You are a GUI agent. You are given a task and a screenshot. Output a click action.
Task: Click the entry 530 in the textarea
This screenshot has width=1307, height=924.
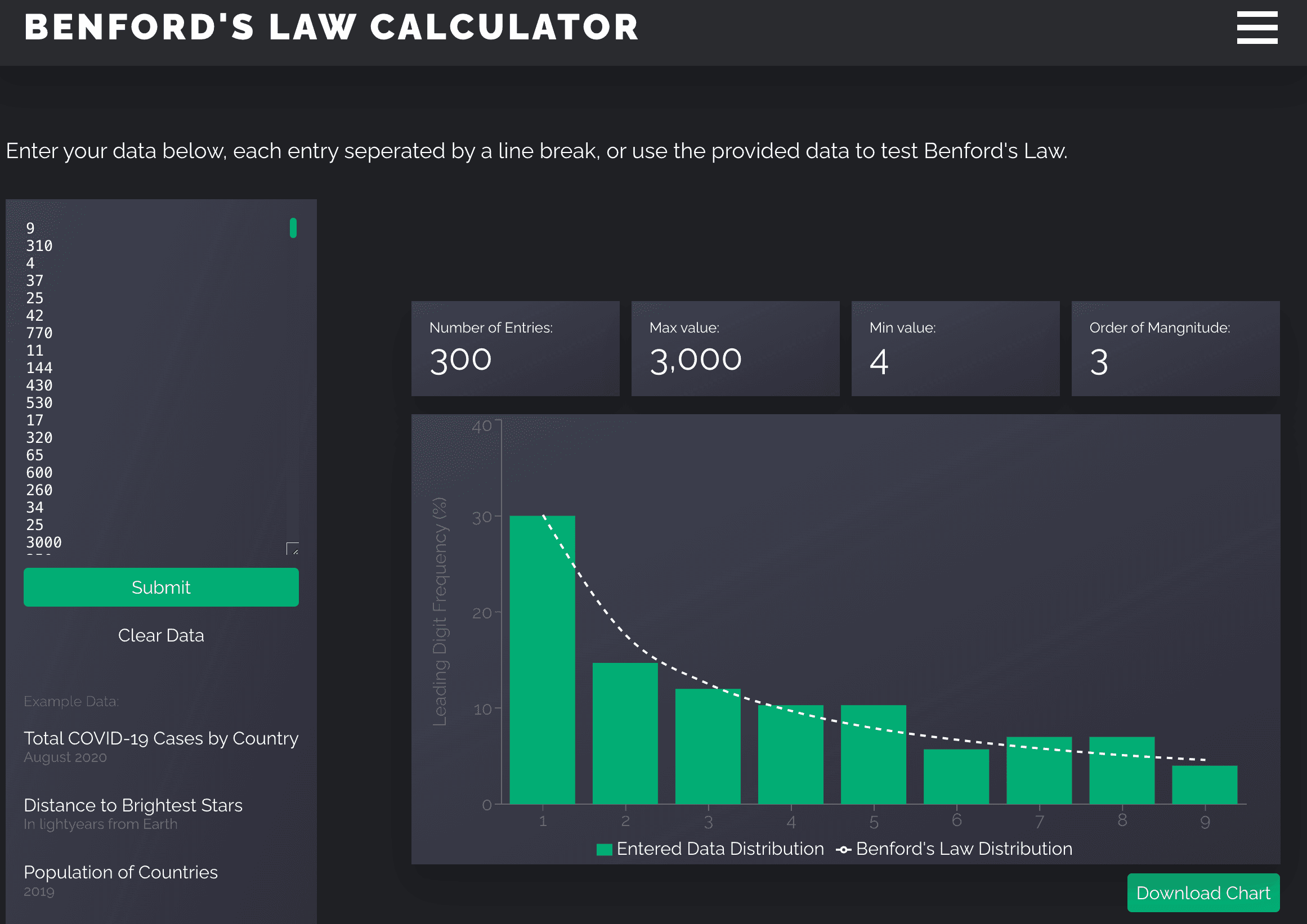39,403
